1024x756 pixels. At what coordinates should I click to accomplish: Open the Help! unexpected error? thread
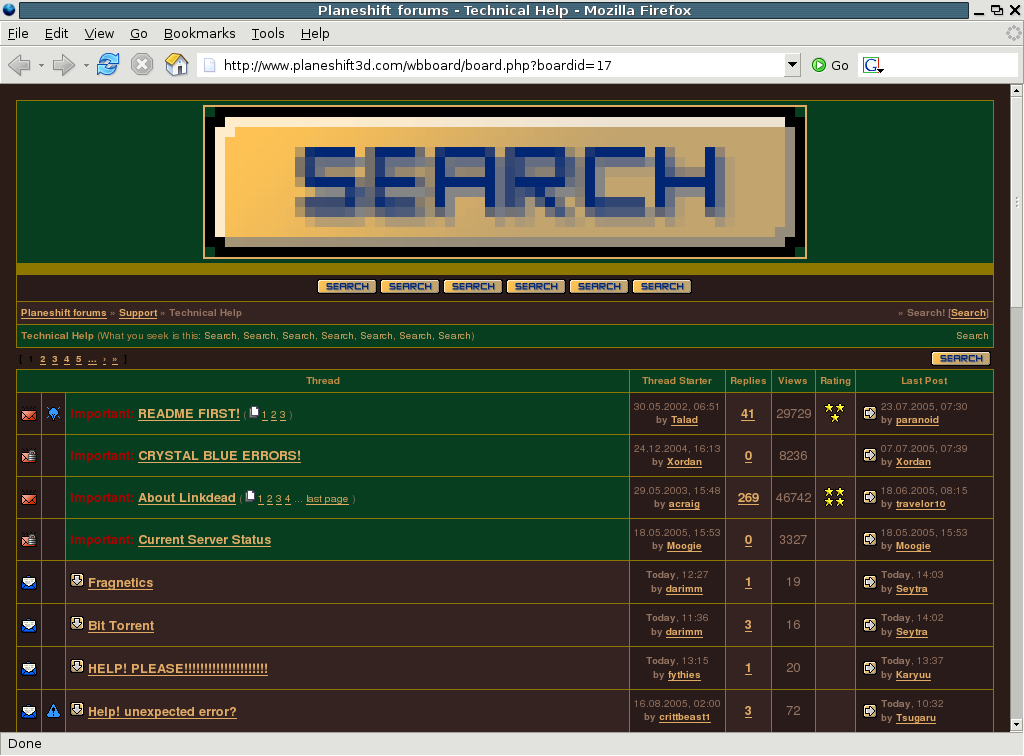pos(162,712)
